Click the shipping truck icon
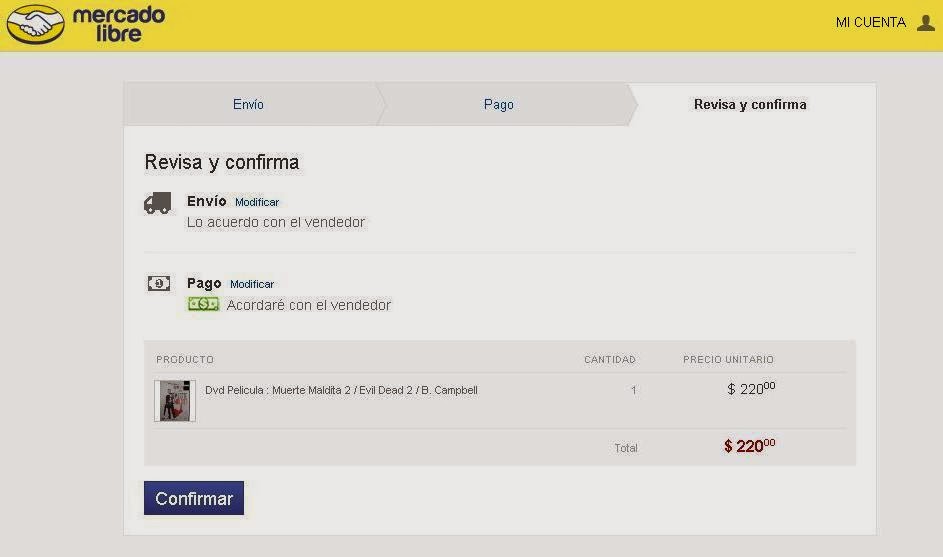 157,203
